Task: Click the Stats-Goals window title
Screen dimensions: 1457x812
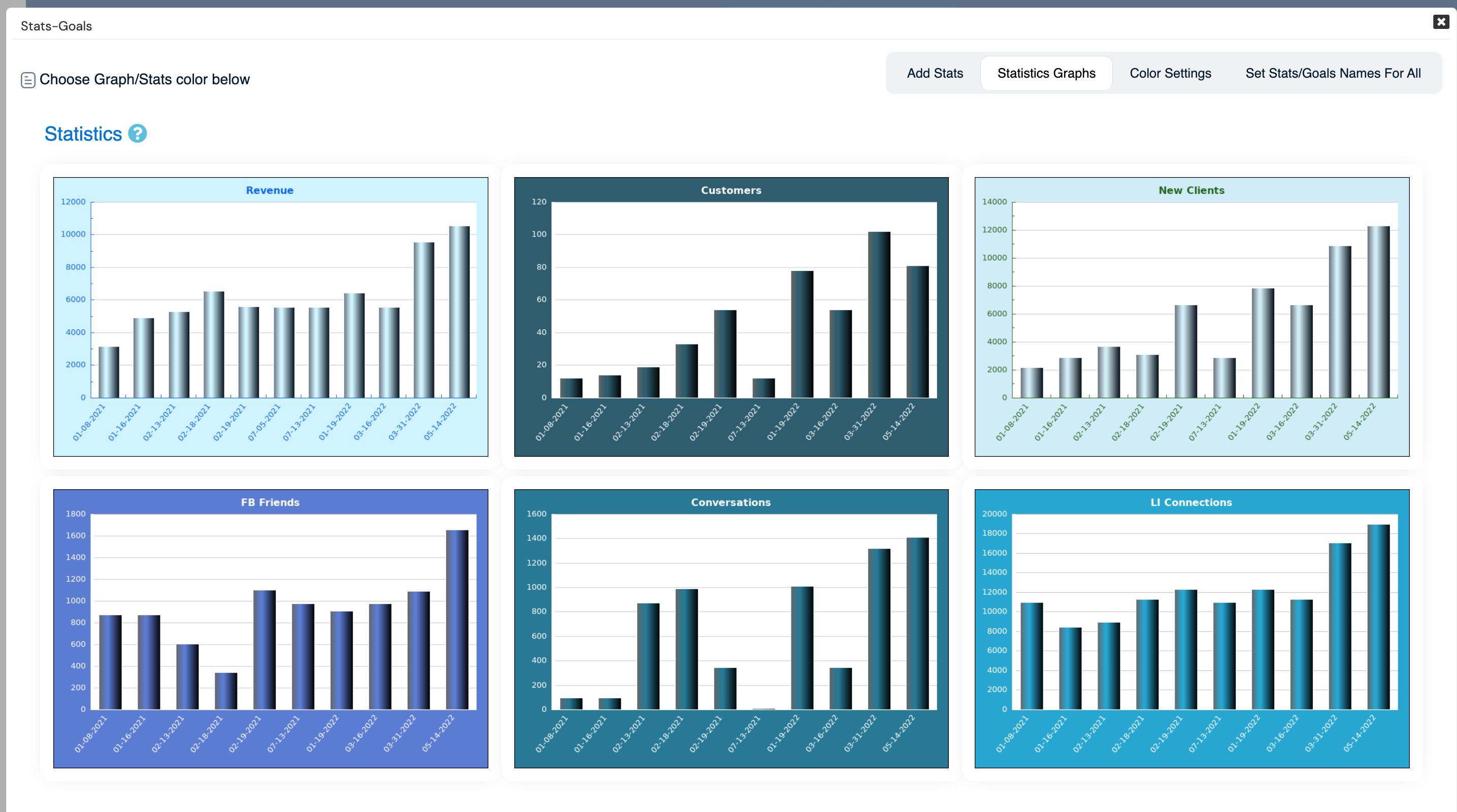Action: pyautogui.click(x=56, y=26)
